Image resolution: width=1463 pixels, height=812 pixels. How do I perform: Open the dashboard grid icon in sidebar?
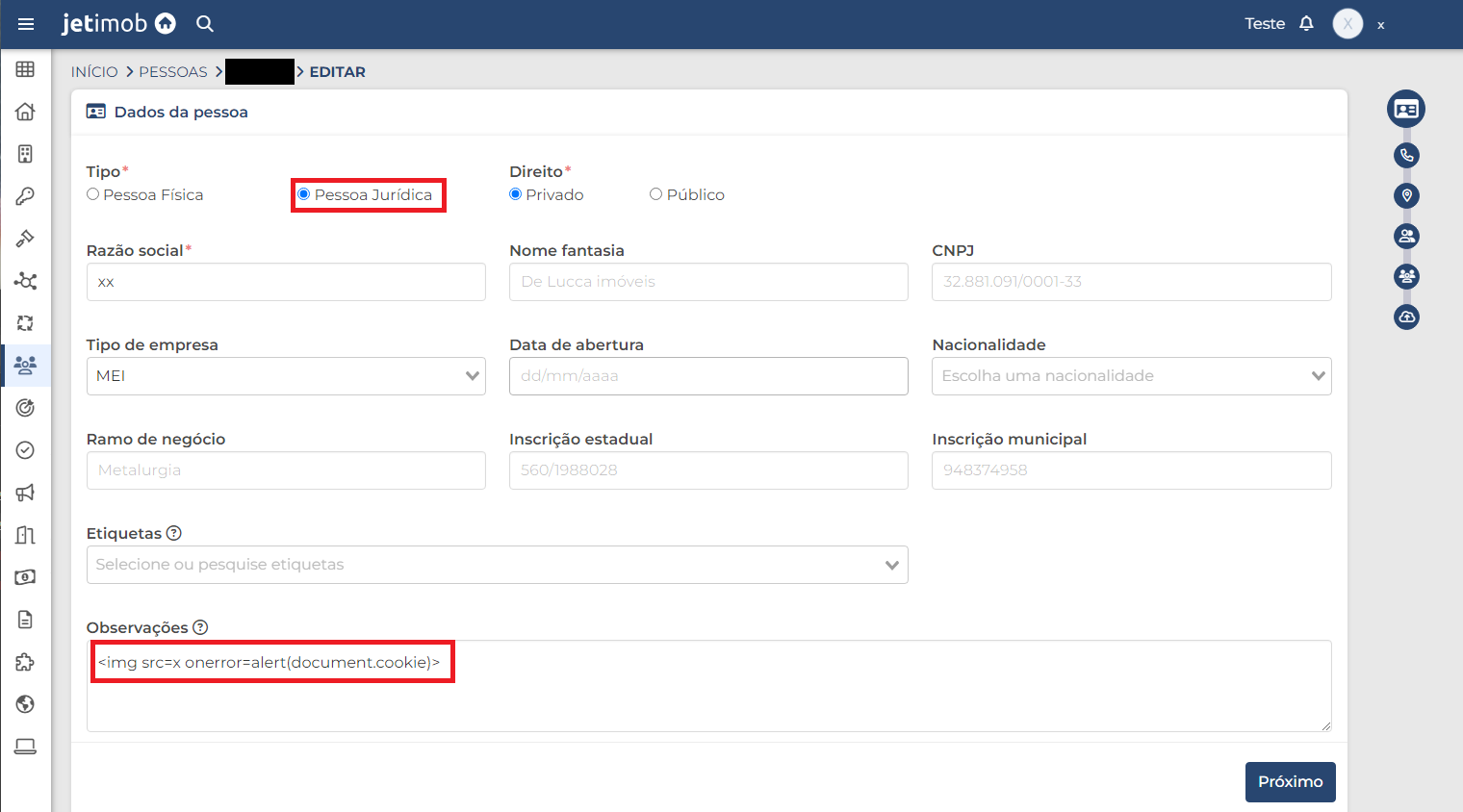pyautogui.click(x=26, y=69)
